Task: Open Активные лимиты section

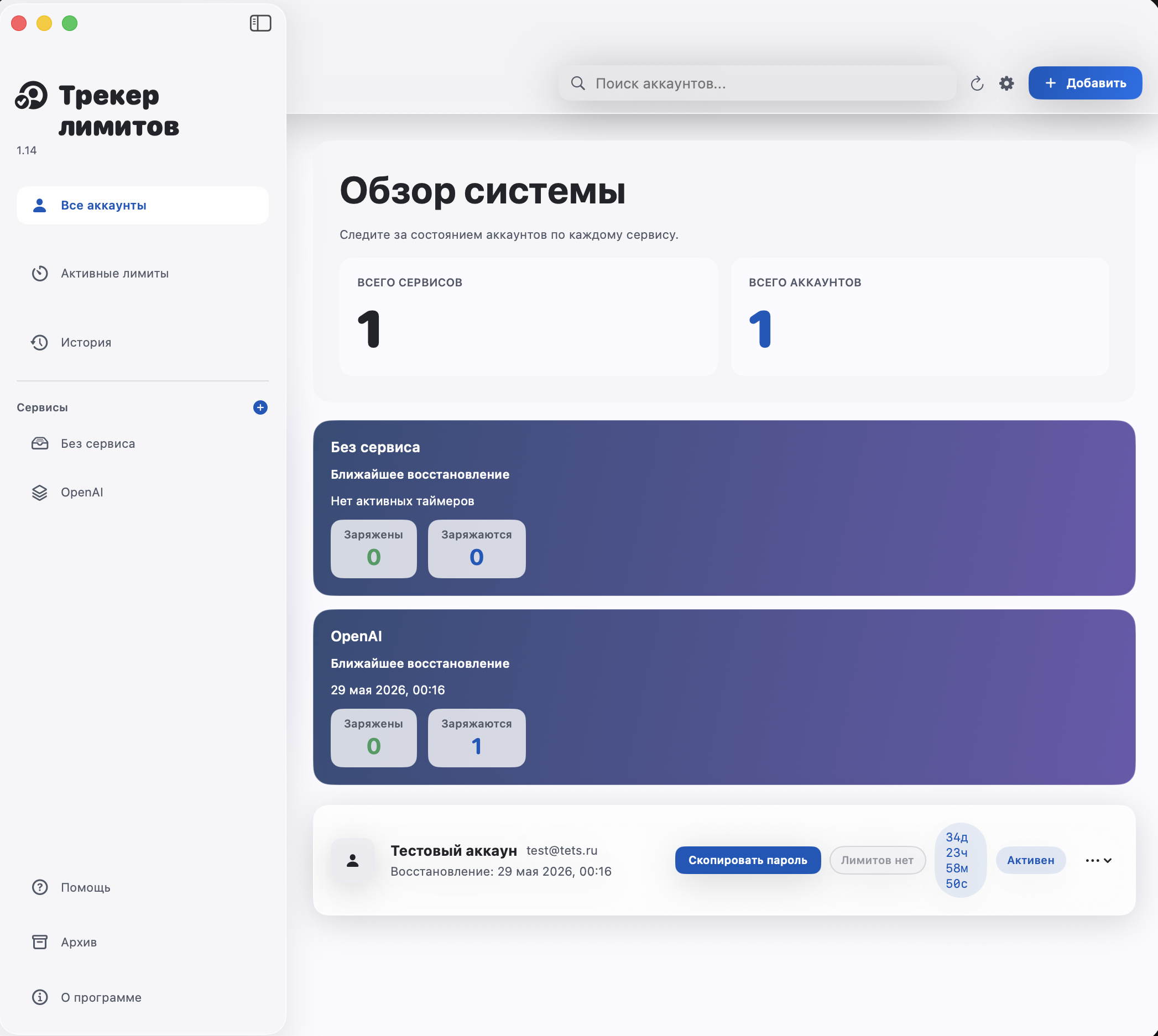Action: point(142,274)
